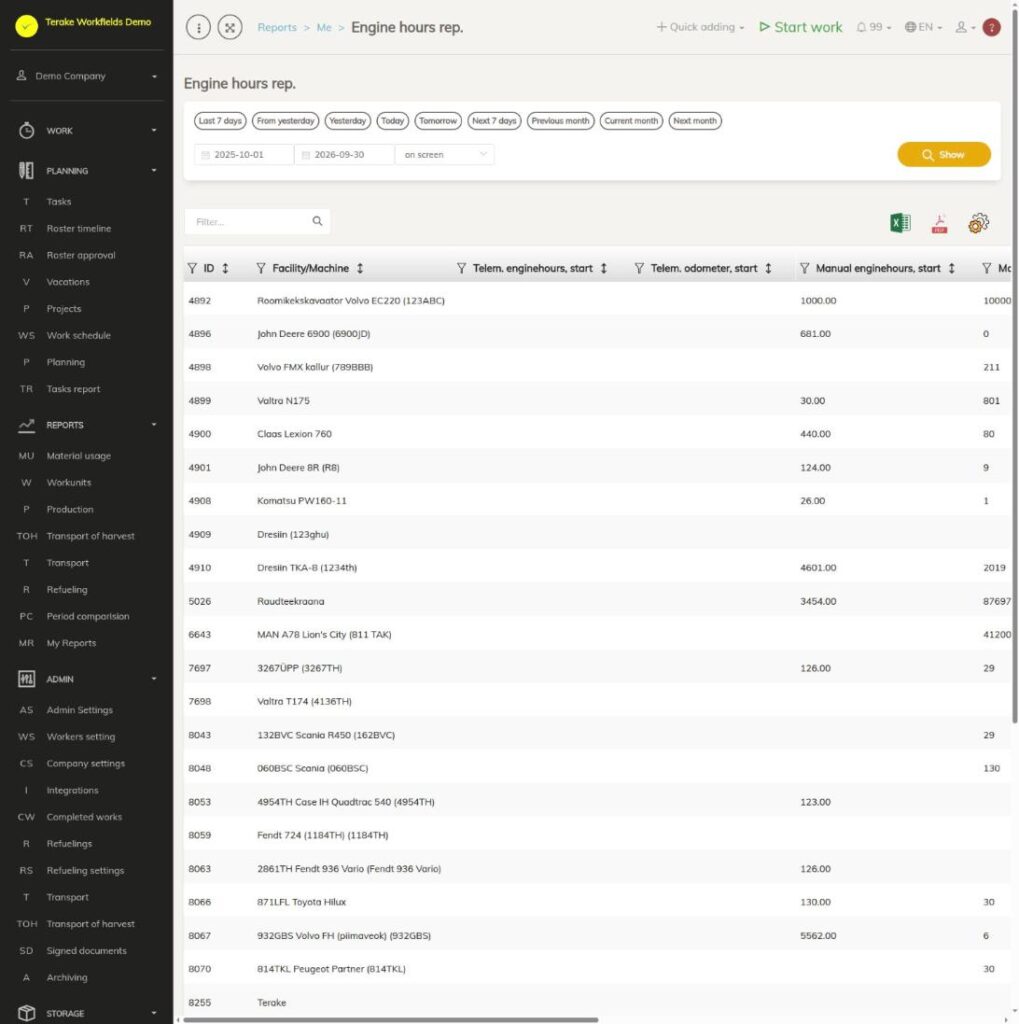Choose the Current month preset

point(631,121)
